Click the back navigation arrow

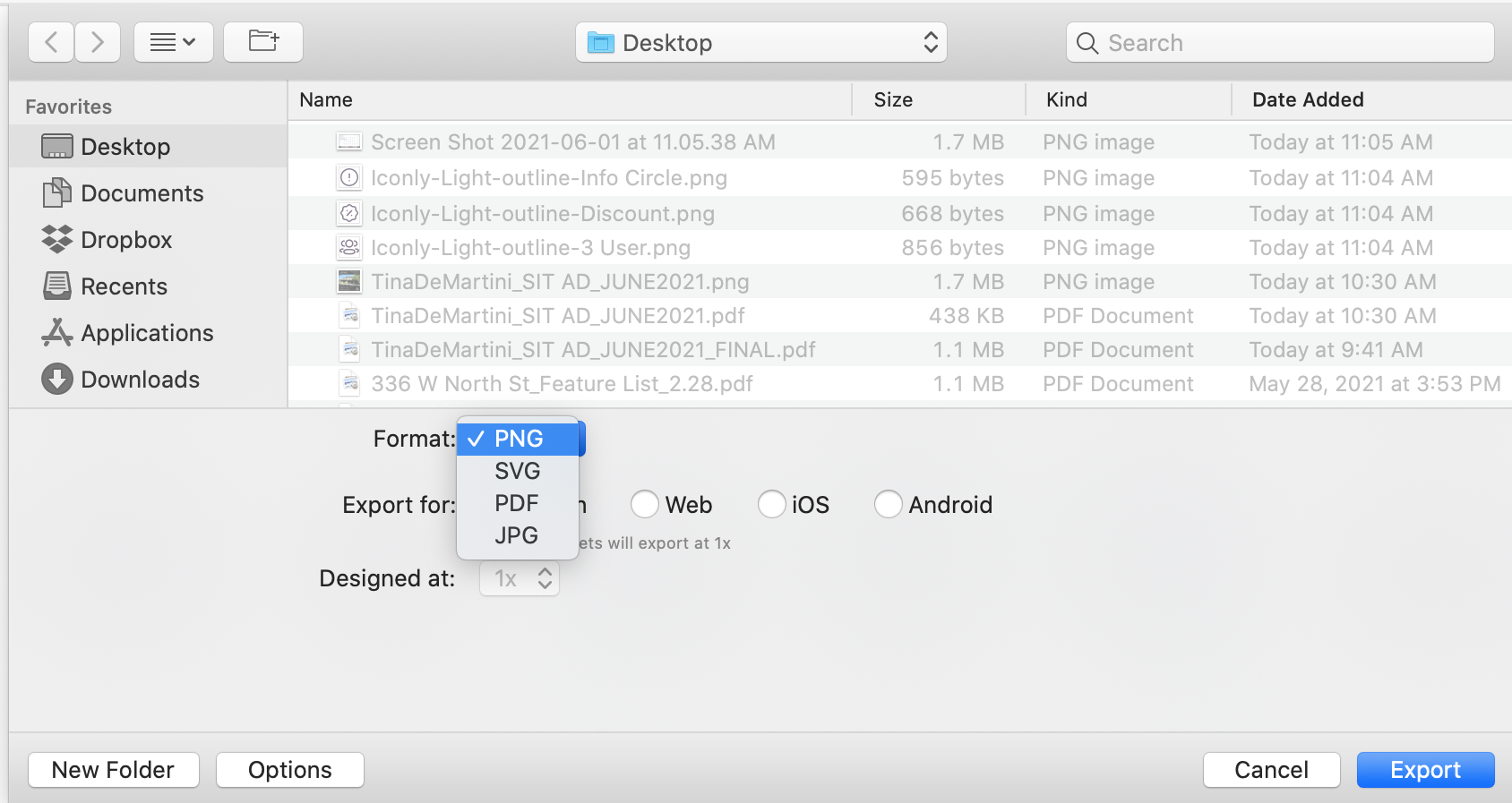coord(51,42)
